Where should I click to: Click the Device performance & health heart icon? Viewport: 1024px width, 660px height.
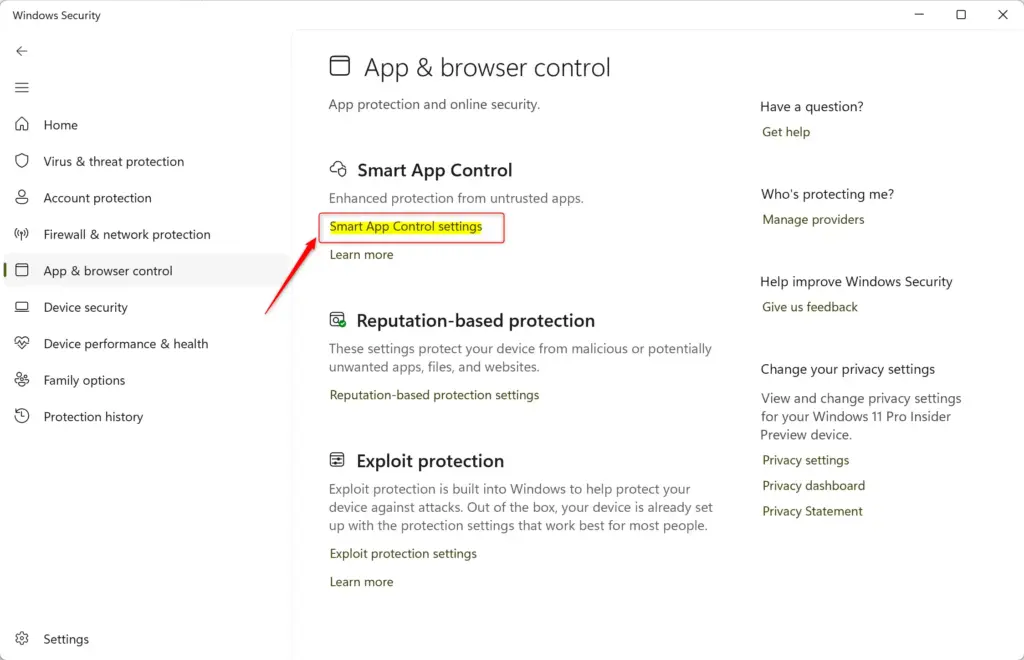coord(22,343)
